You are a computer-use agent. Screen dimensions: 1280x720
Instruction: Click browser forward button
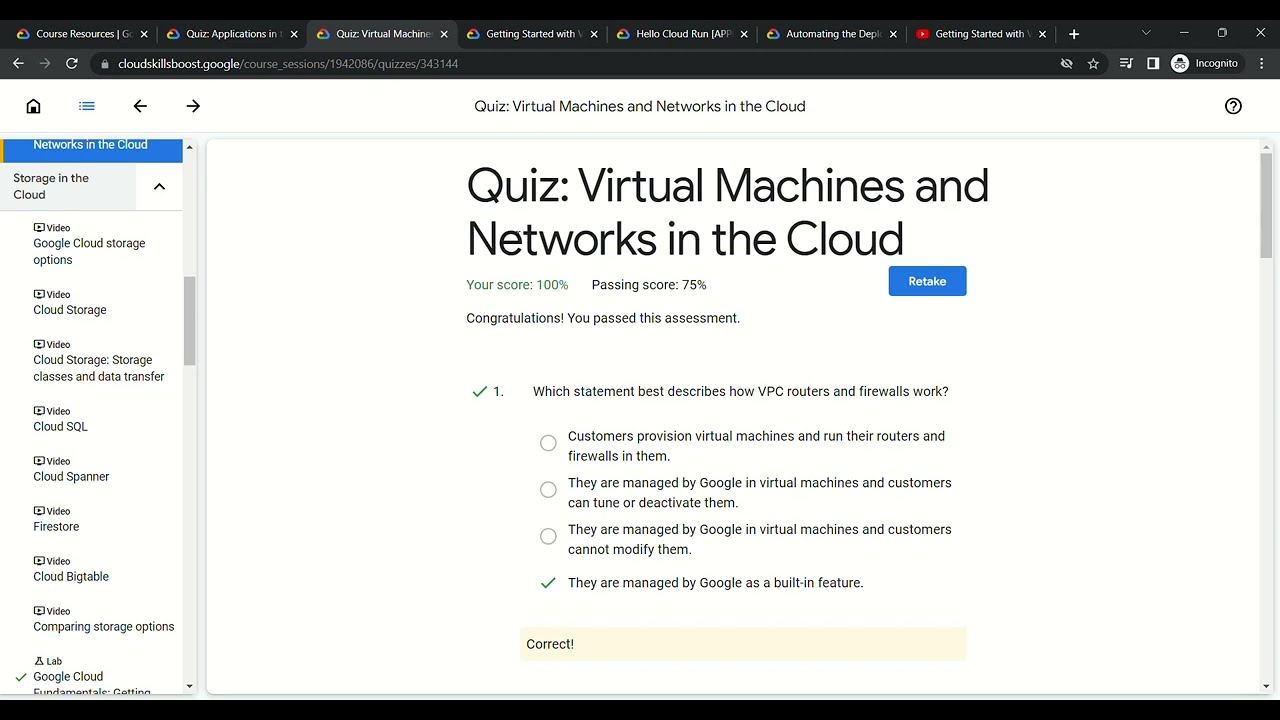(x=45, y=63)
